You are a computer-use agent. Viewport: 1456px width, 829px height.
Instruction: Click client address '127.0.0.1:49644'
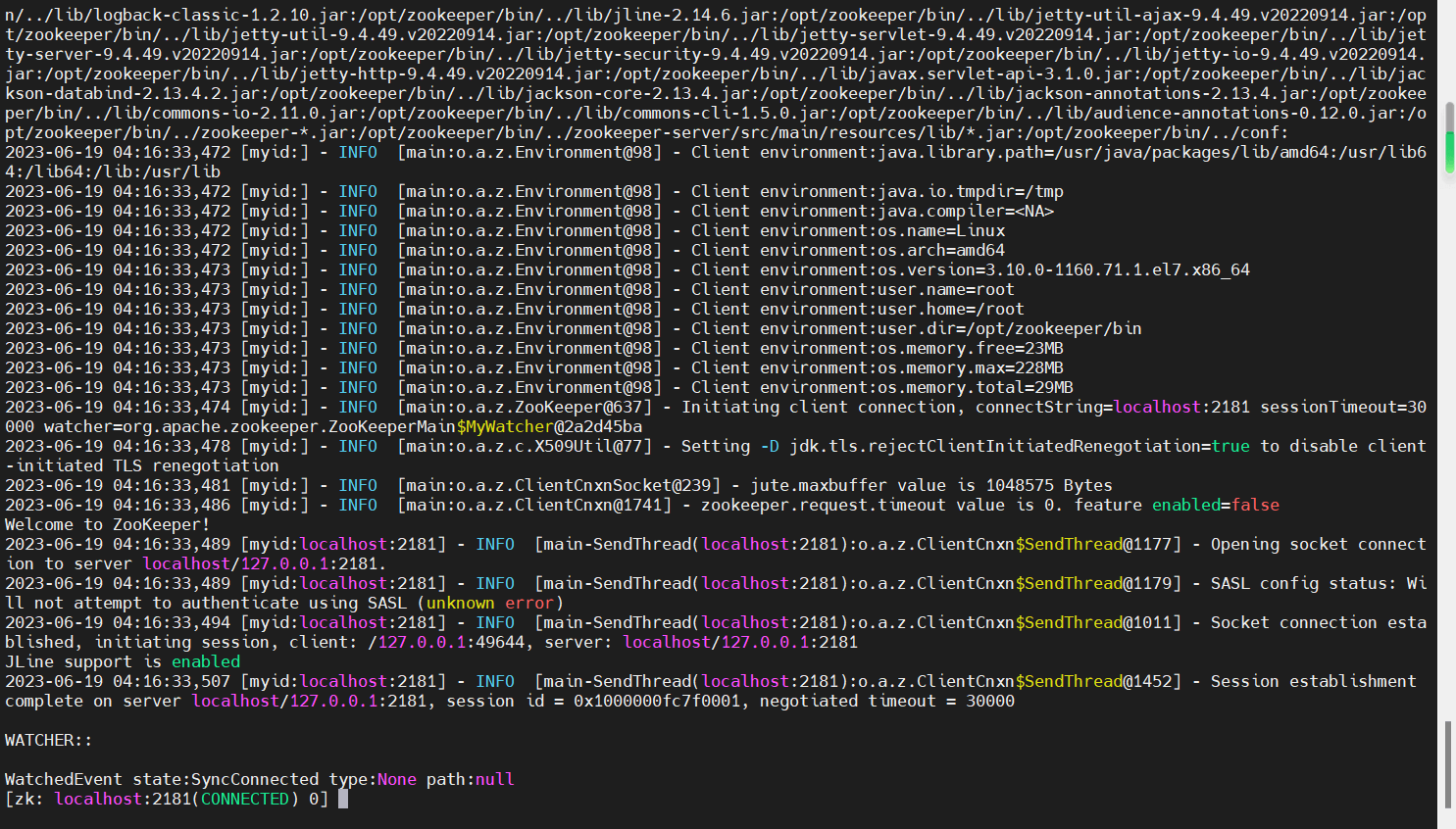451,642
